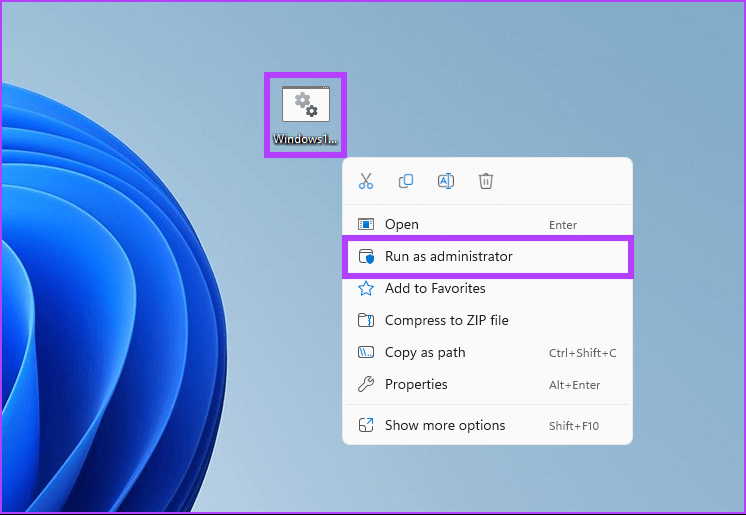This screenshot has height=515, width=746.
Task: Select Run as administrator
Action: (448, 257)
